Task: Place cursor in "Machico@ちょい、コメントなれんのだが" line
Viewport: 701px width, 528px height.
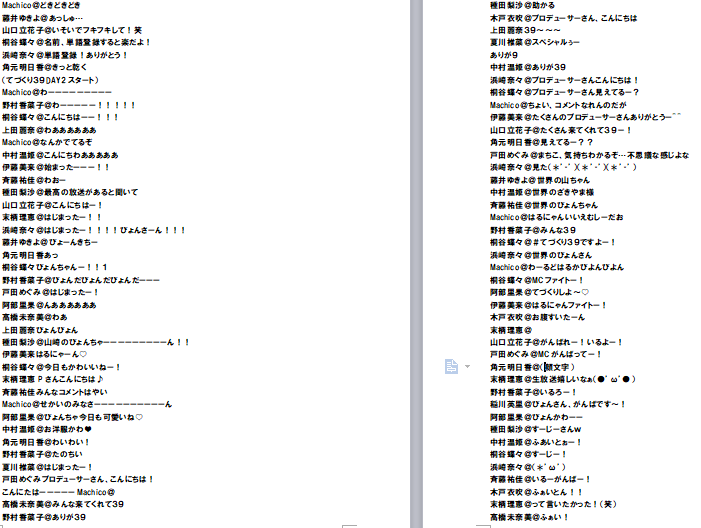Action: (556, 102)
